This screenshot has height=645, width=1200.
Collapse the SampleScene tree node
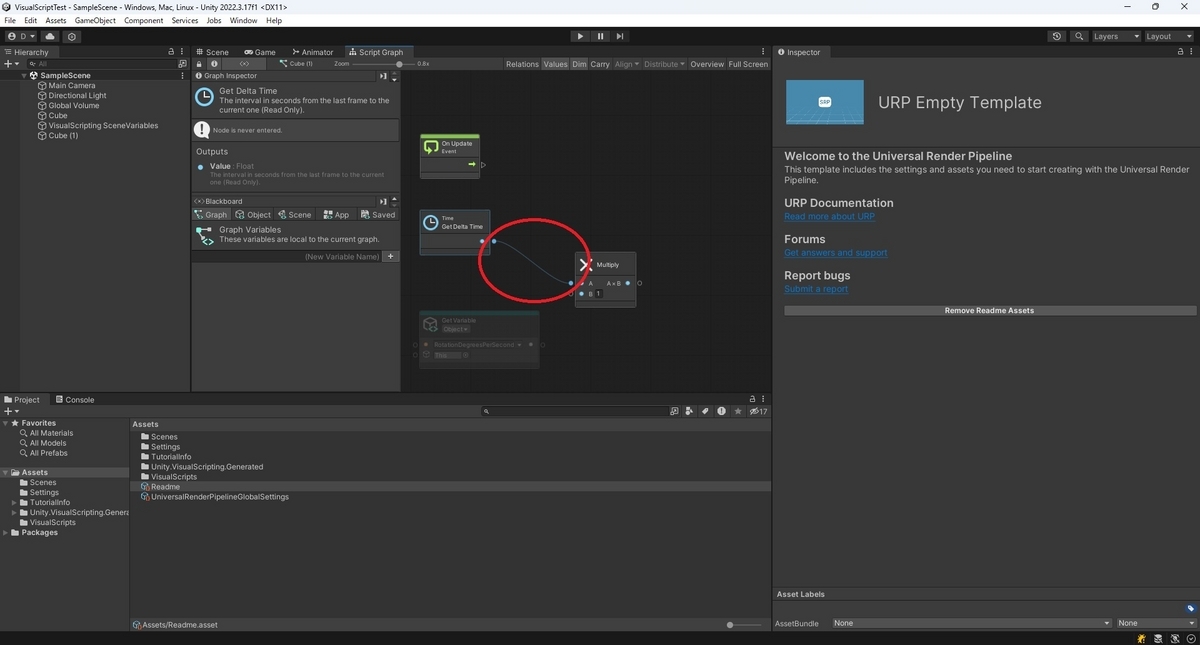click(24, 75)
